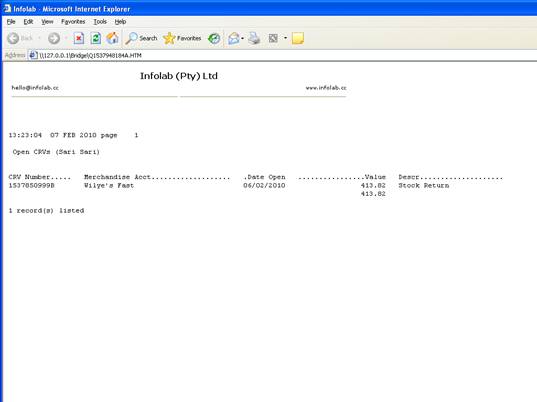Viewport: 537px width, 402px height.
Task: Click the Mail envelope icon
Action: pos(234,38)
